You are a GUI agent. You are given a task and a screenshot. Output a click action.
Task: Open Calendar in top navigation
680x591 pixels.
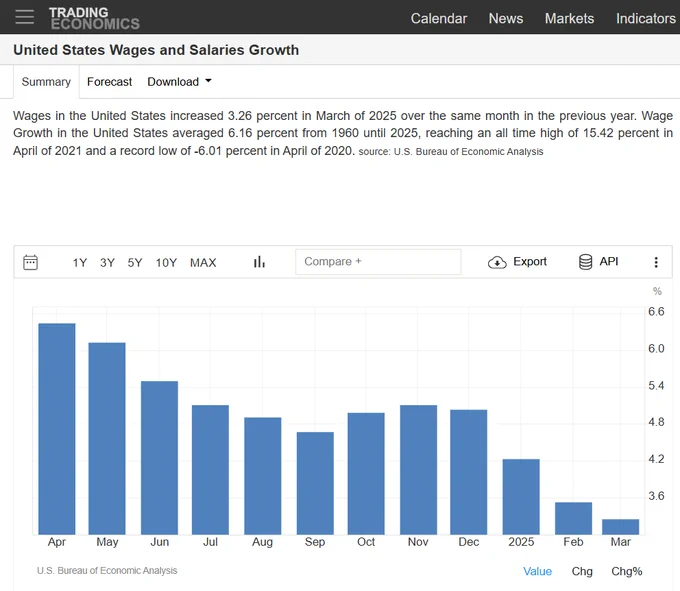438,18
